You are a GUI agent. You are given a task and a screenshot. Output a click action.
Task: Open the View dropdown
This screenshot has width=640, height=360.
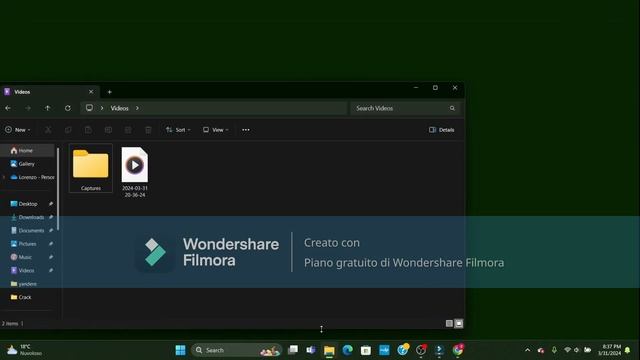216,130
